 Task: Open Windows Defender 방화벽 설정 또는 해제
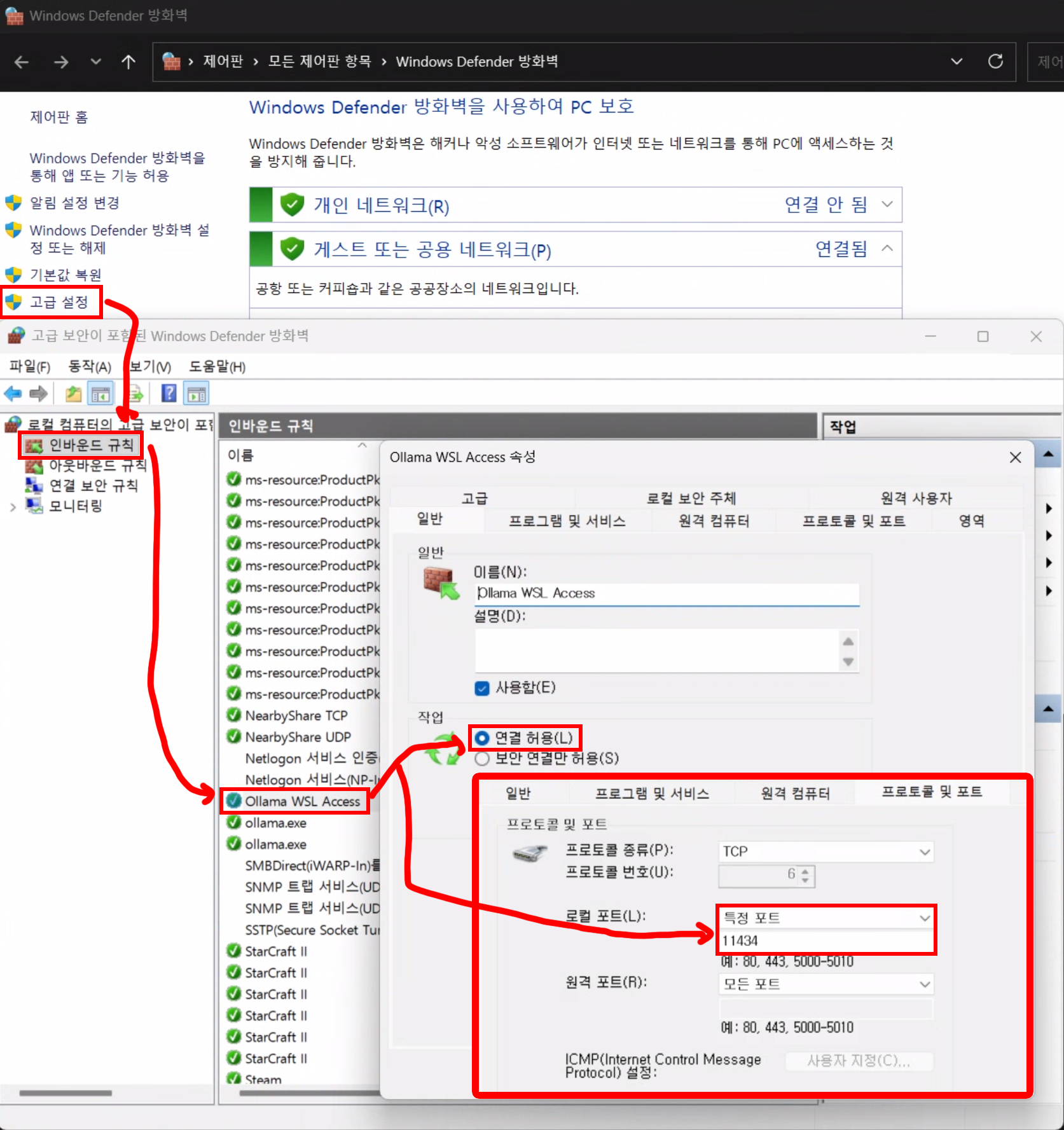119,238
